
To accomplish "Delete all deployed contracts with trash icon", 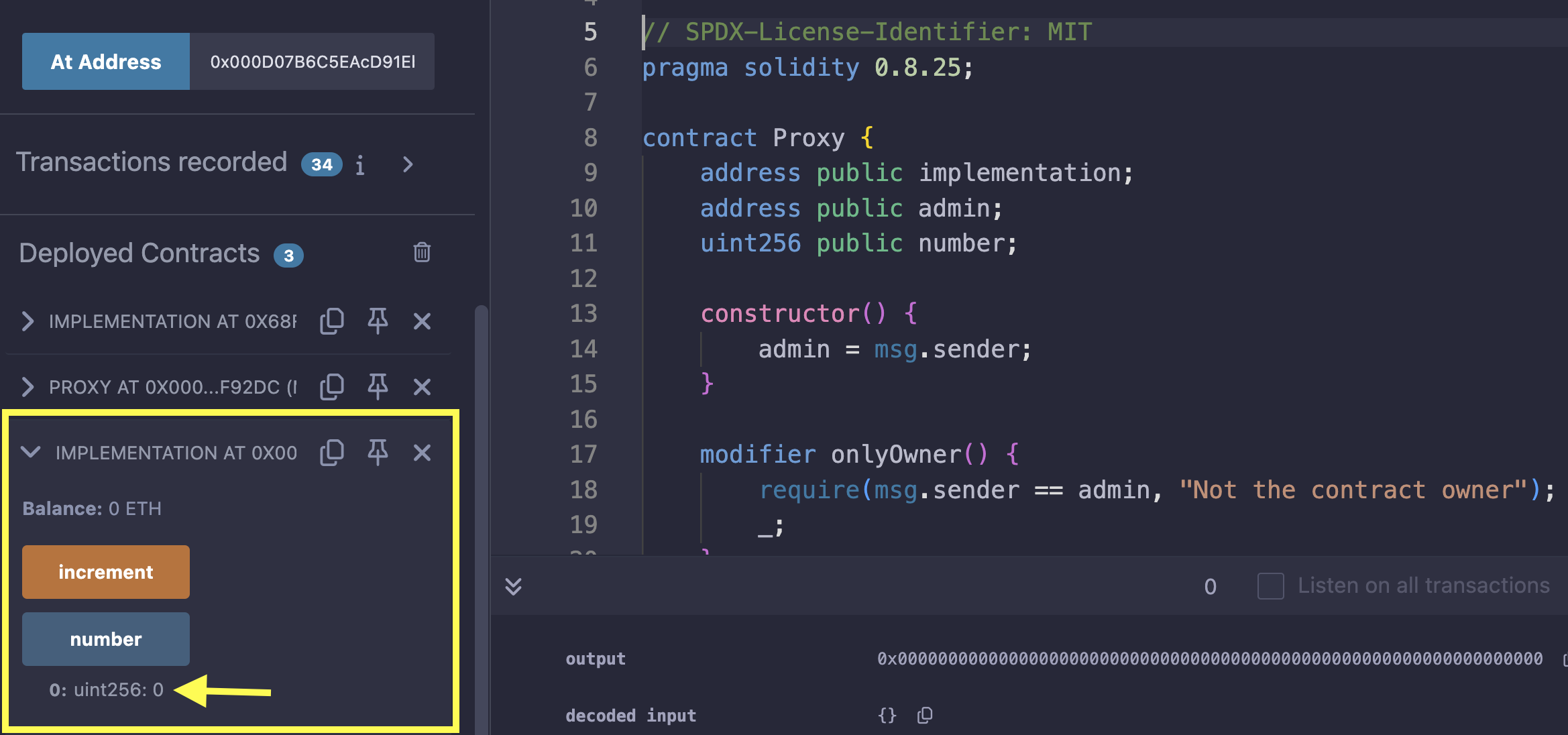I will pos(422,253).
